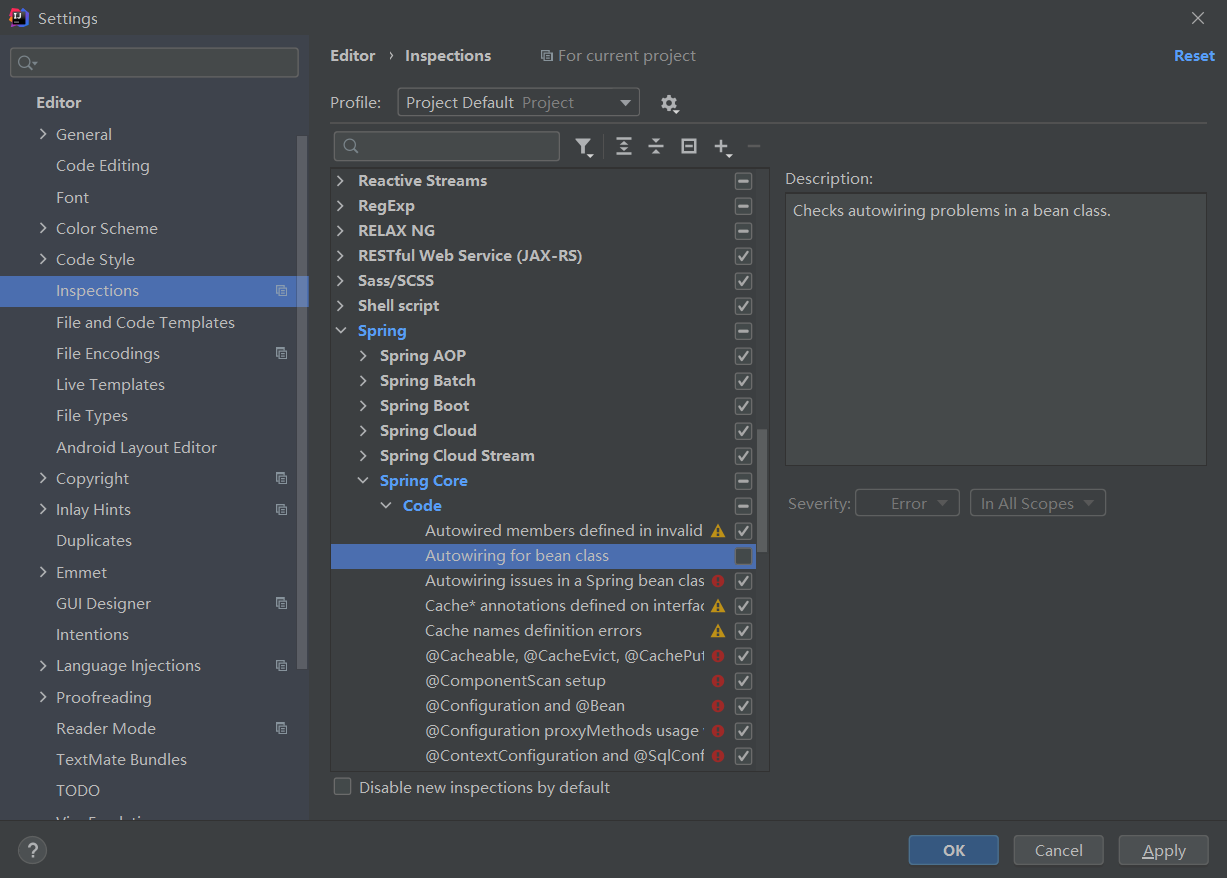Screen dimensions: 1227x878
Task: Toggle the Spring AOP checkbox
Action: [x=743, y=356]
